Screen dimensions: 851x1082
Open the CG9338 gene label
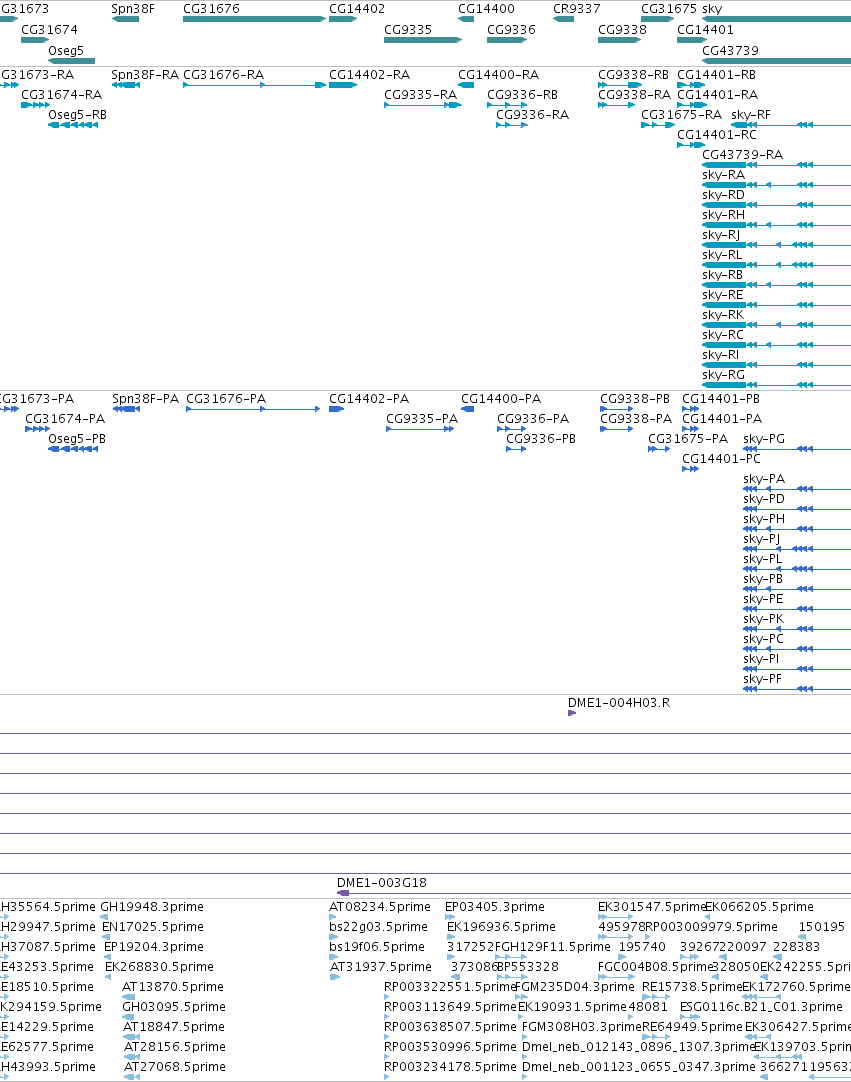point(622,30)
